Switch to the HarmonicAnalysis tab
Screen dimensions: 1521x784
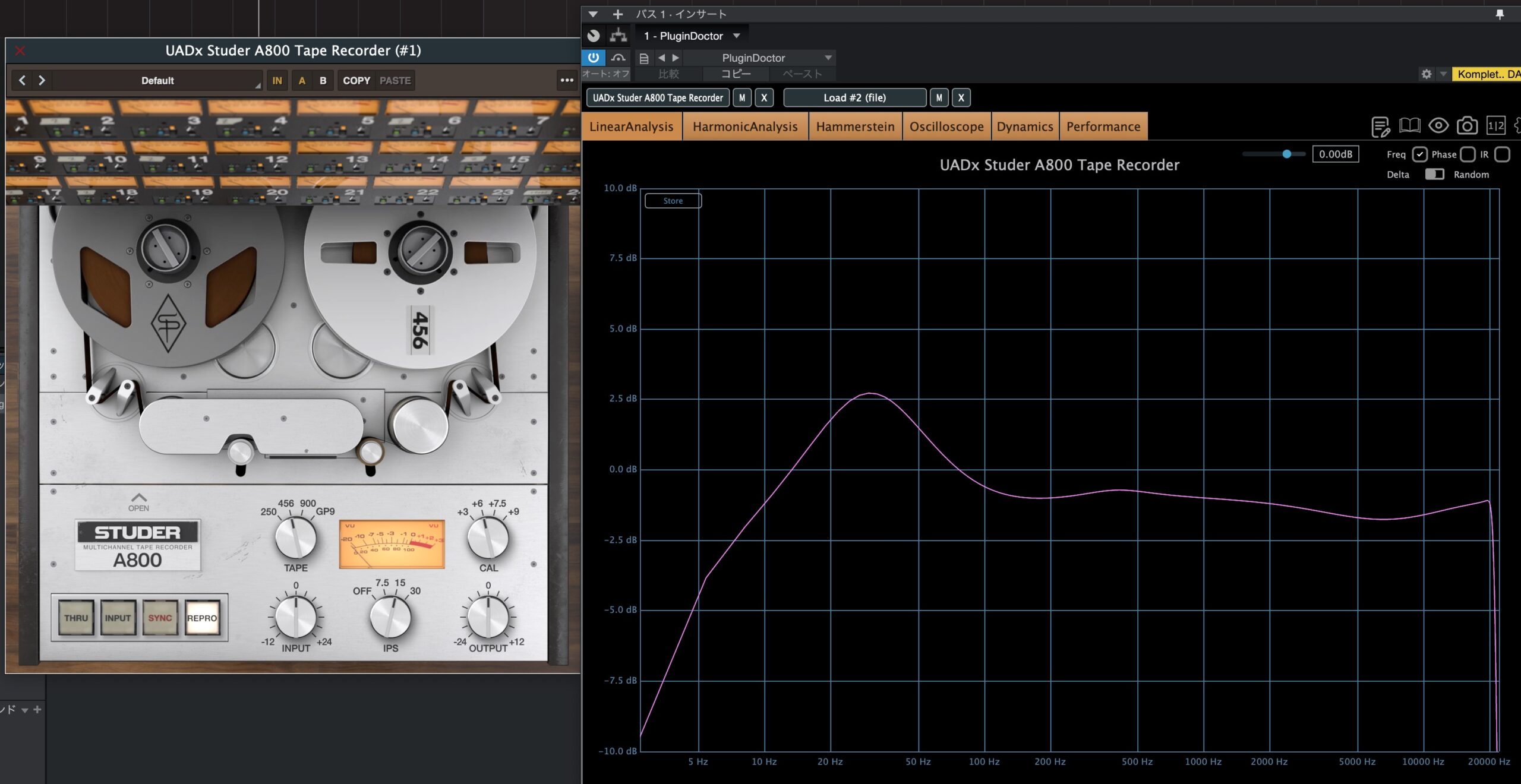pos(745,127)
